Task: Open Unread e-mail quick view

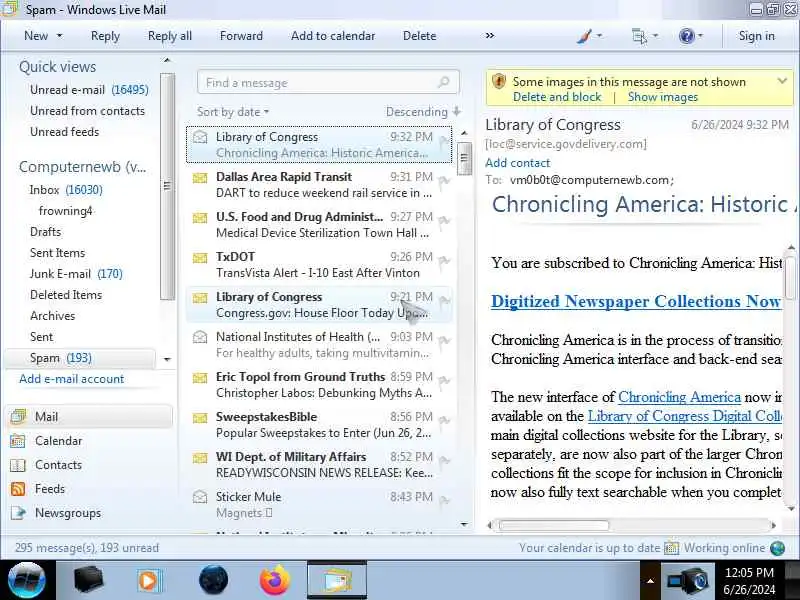Action: pyautogui.click(x=89, y=90)
